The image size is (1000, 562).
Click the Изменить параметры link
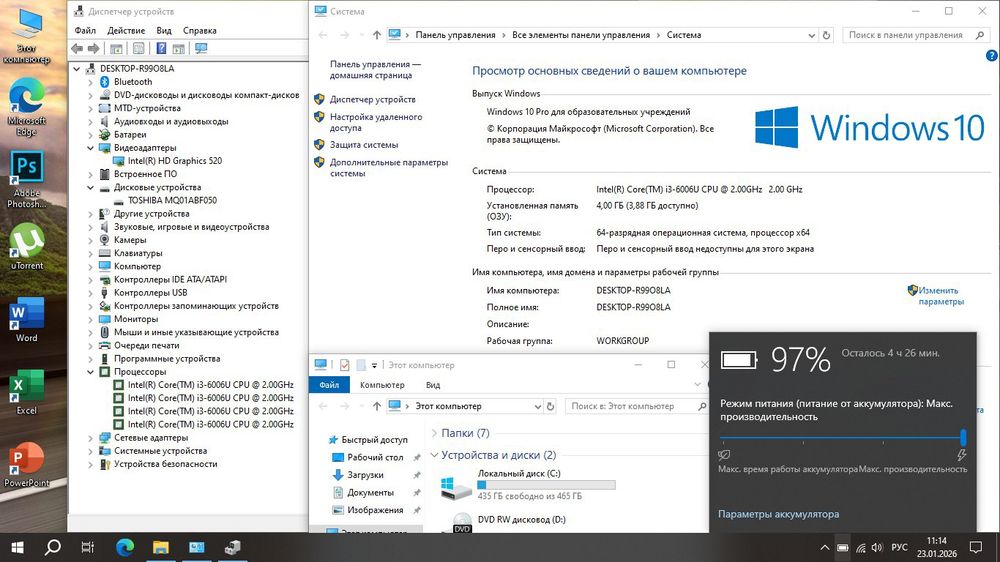point(941,296)
